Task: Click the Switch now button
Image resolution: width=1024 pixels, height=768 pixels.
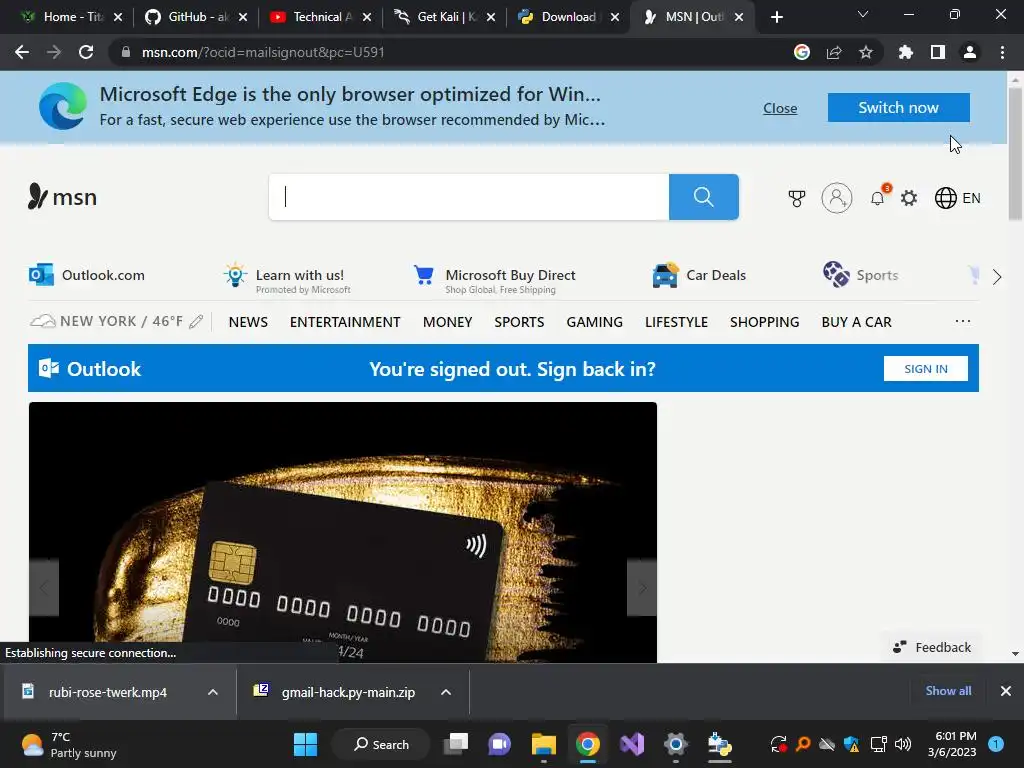Action: (899, 108)
